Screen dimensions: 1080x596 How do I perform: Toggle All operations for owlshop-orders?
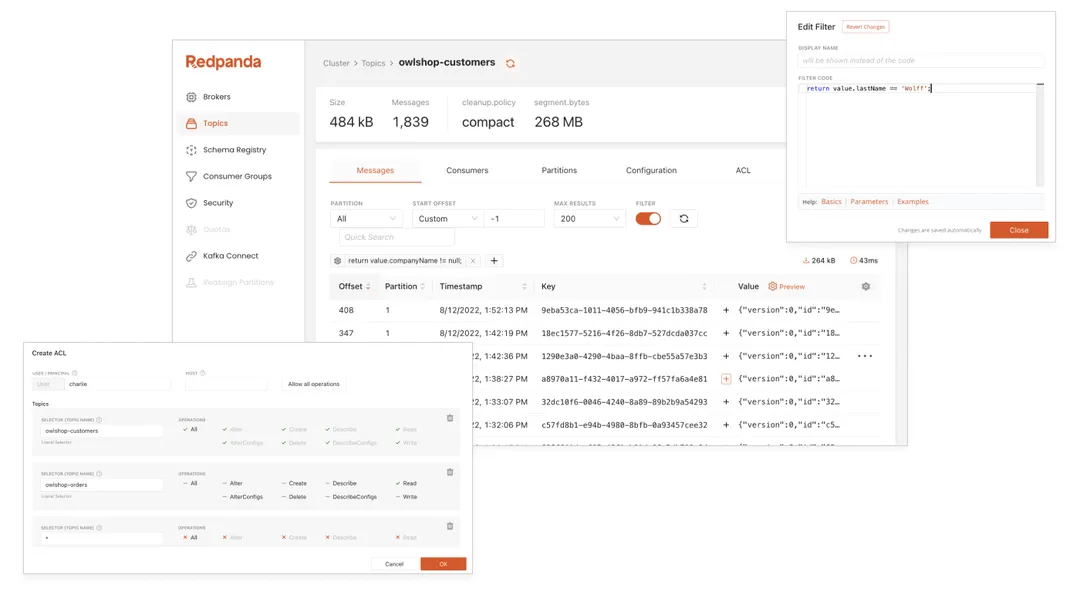click(190, 484)
